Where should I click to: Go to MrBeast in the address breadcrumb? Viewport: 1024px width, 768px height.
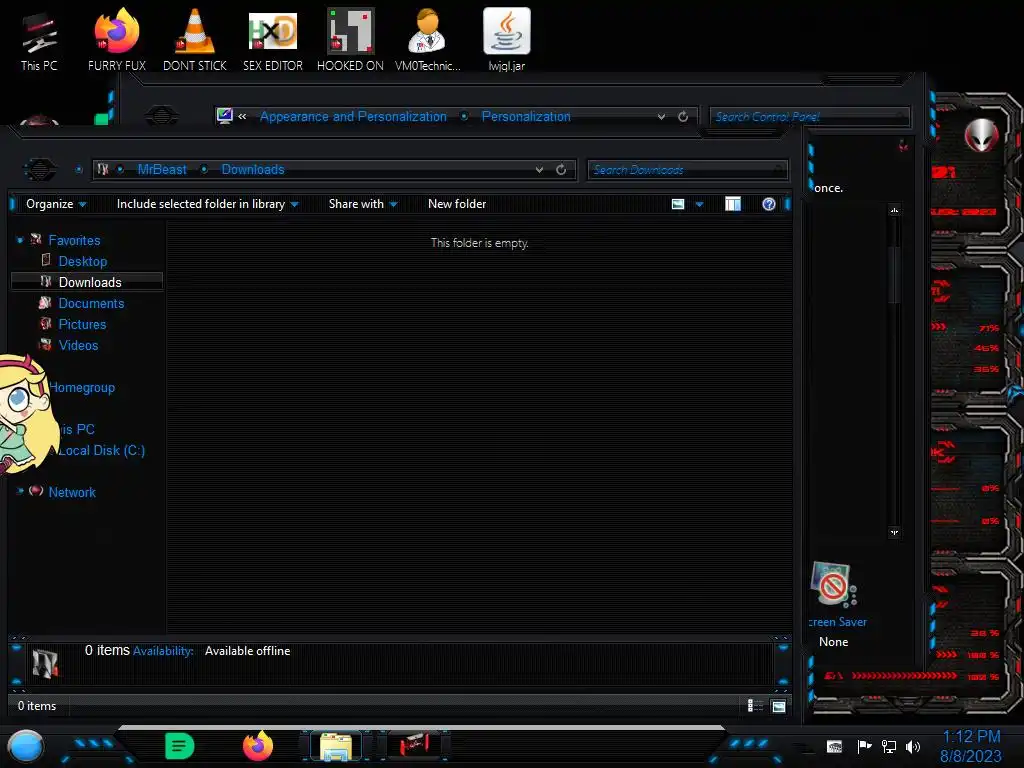click(162, 170)
